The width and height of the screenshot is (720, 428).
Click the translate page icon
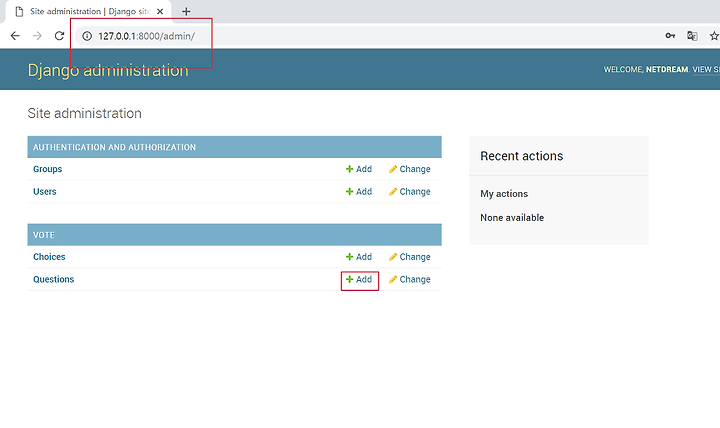tap(692, 36)
